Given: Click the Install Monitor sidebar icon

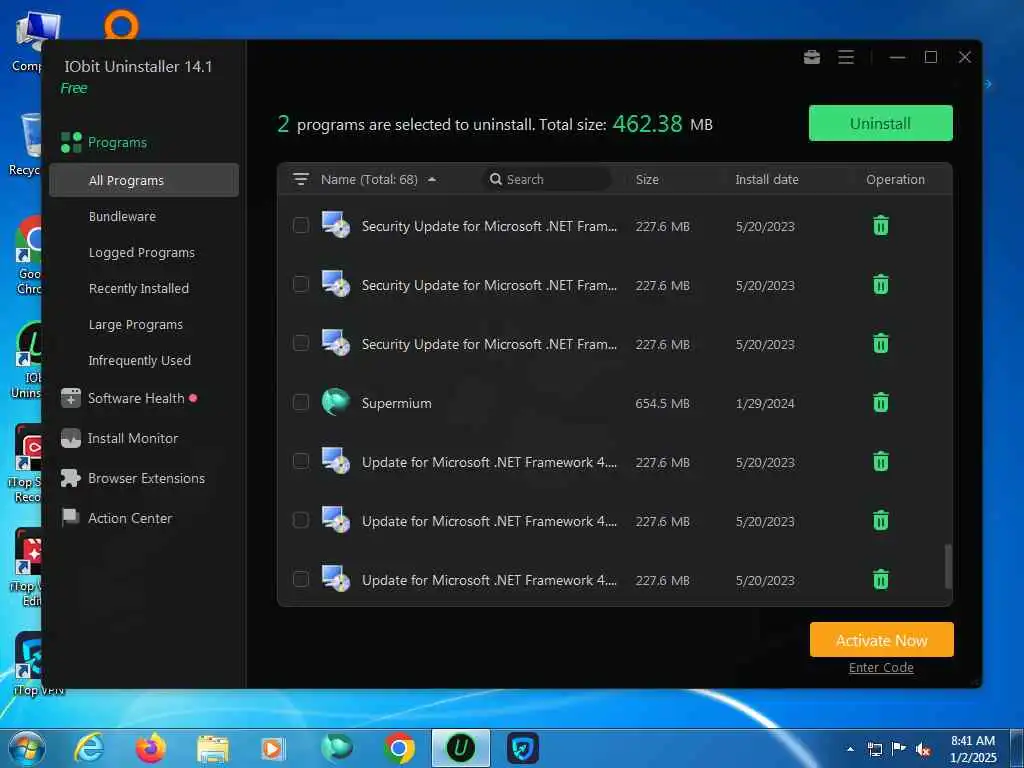Looking at the screenshot, I should click(71, 438).
